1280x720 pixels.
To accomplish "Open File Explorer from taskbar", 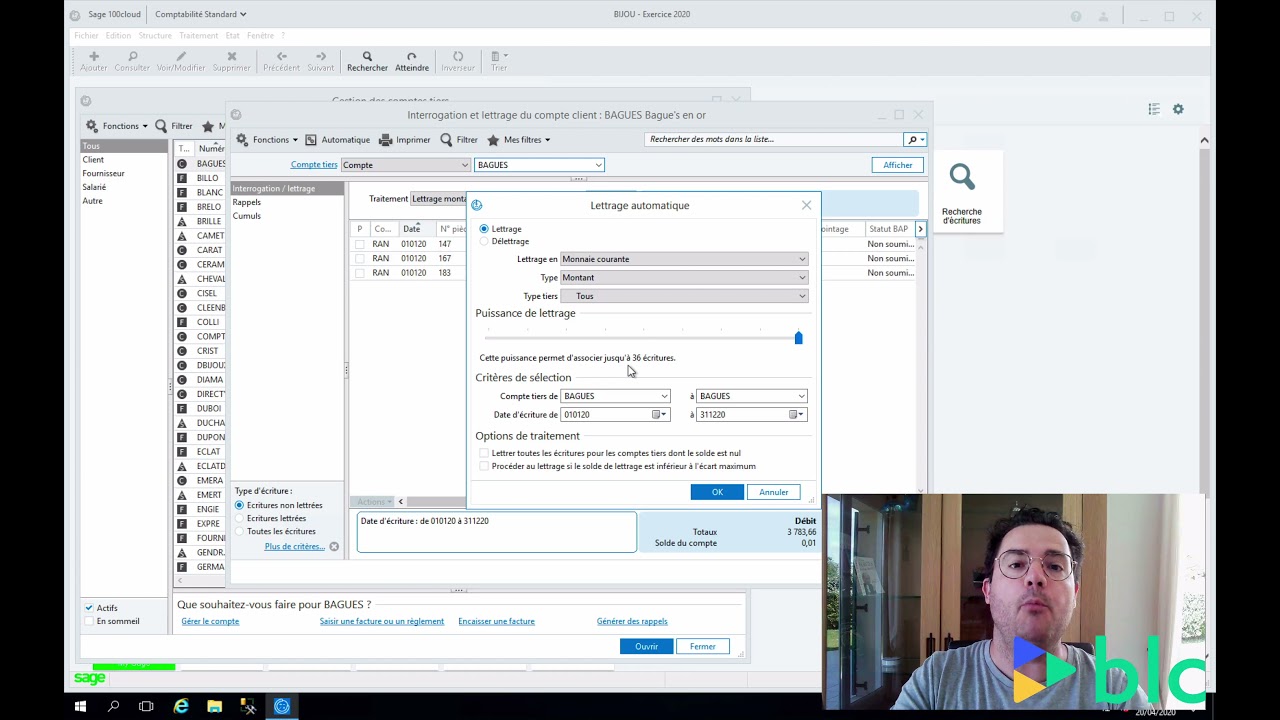I will click(x=214, y=706).
